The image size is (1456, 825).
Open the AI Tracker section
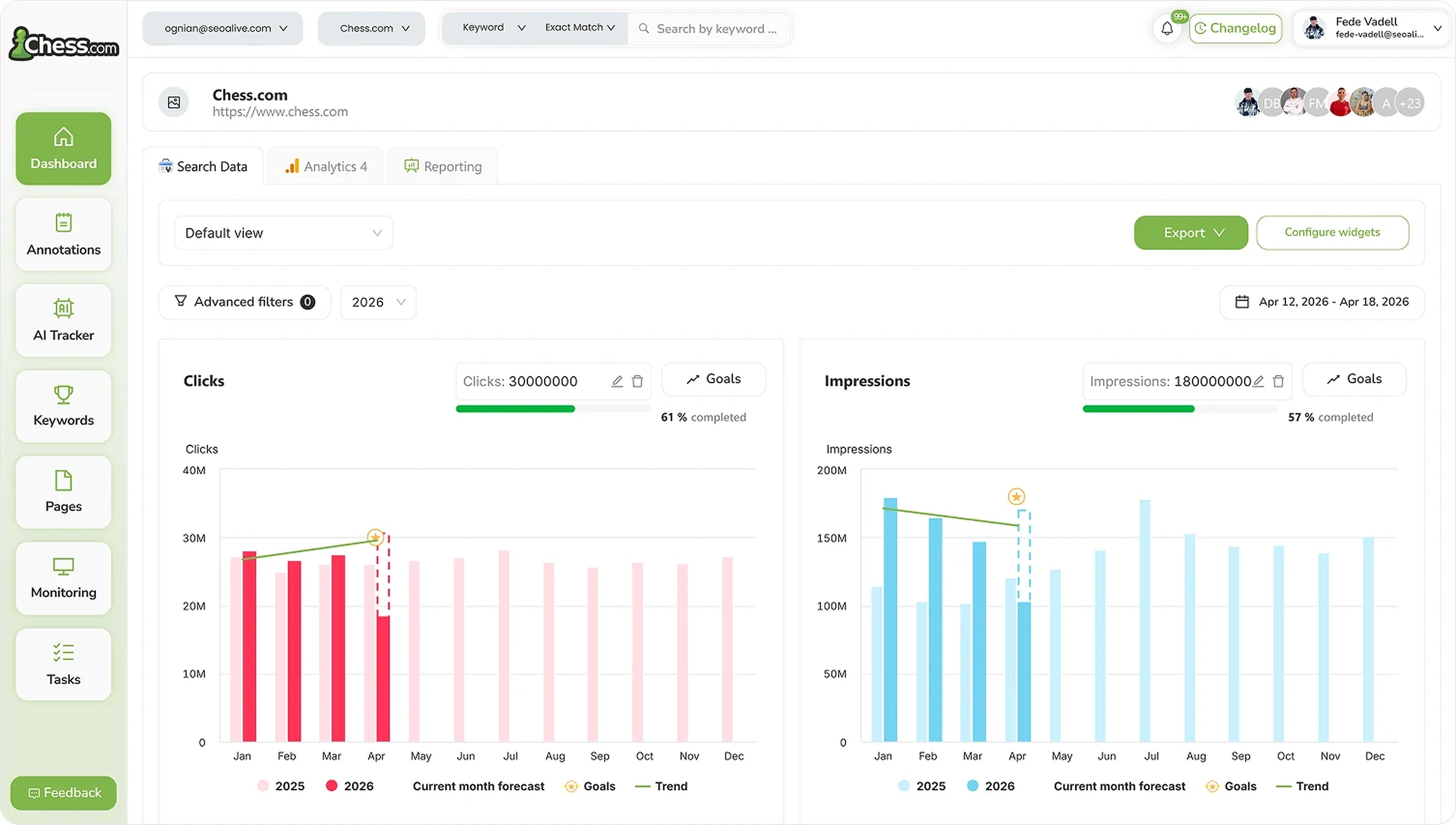coord(63,321)
